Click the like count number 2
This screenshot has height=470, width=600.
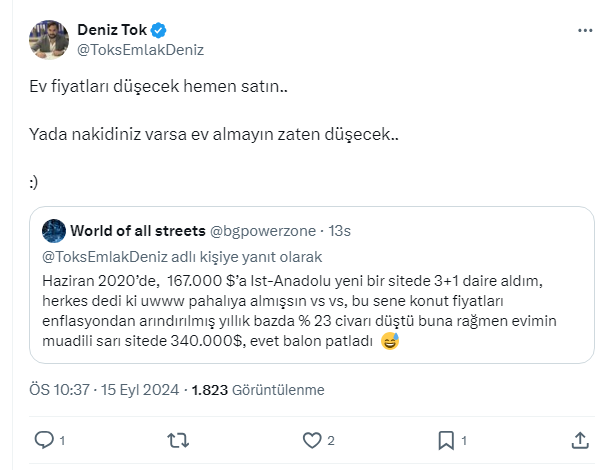pyautogui.click(x=331, y=440)
